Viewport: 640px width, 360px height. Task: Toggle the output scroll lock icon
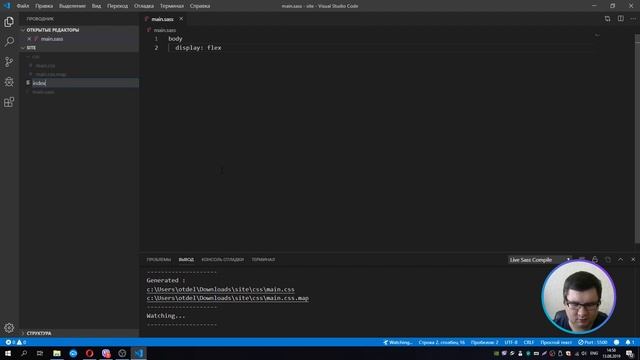595,260
